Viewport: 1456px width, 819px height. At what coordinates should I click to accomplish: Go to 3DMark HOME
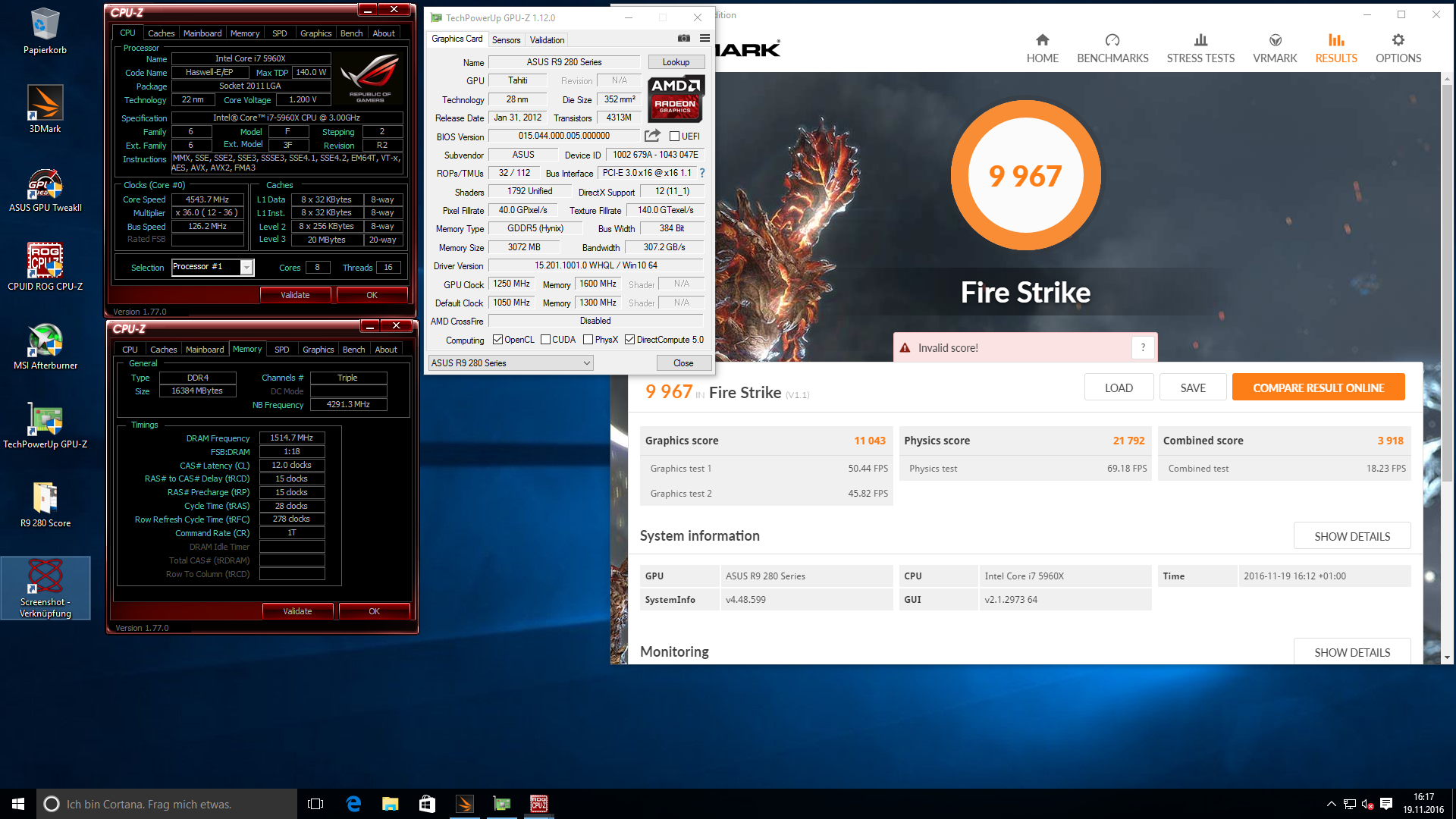[1042, 49]
